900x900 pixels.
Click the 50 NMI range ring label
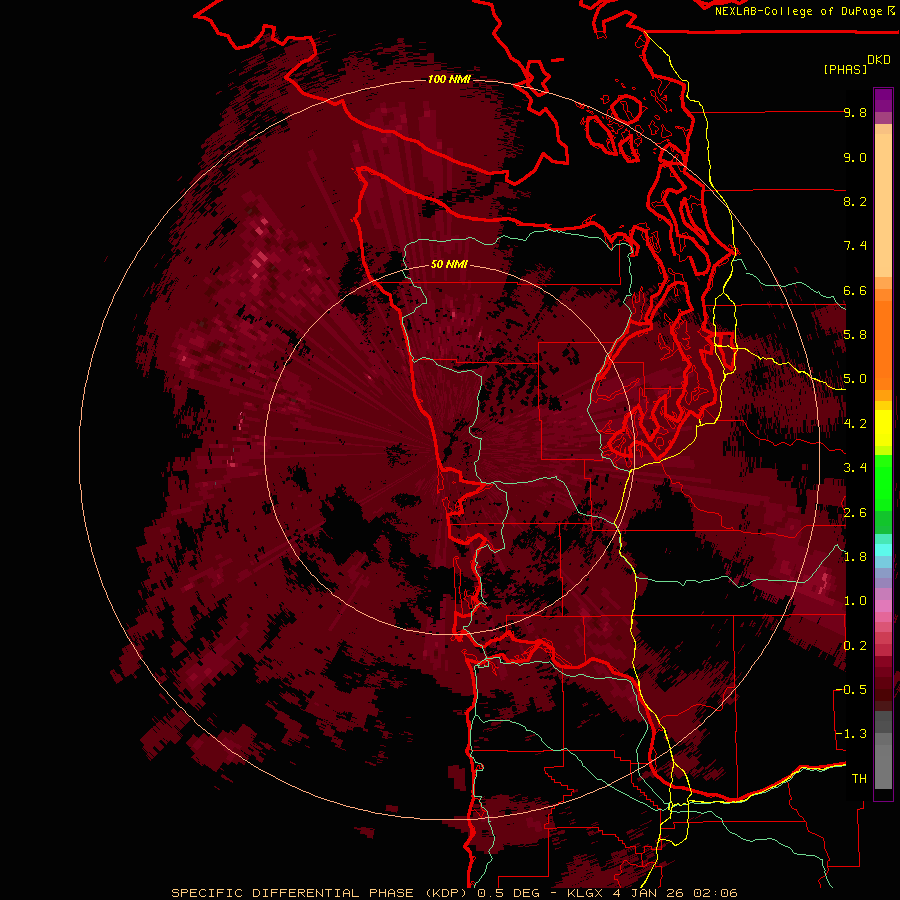point(449,264)
